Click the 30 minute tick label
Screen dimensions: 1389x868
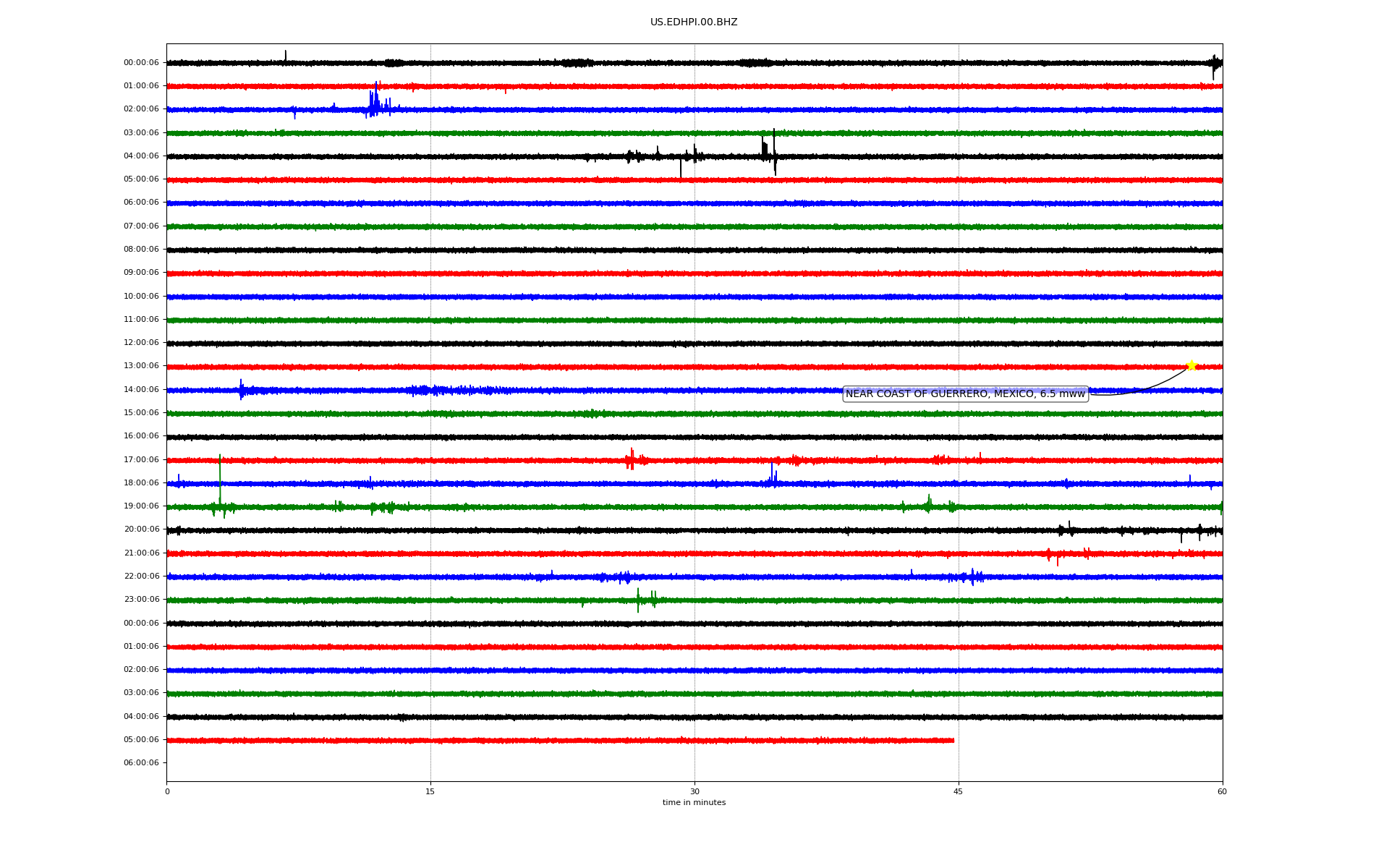point(694,791)
